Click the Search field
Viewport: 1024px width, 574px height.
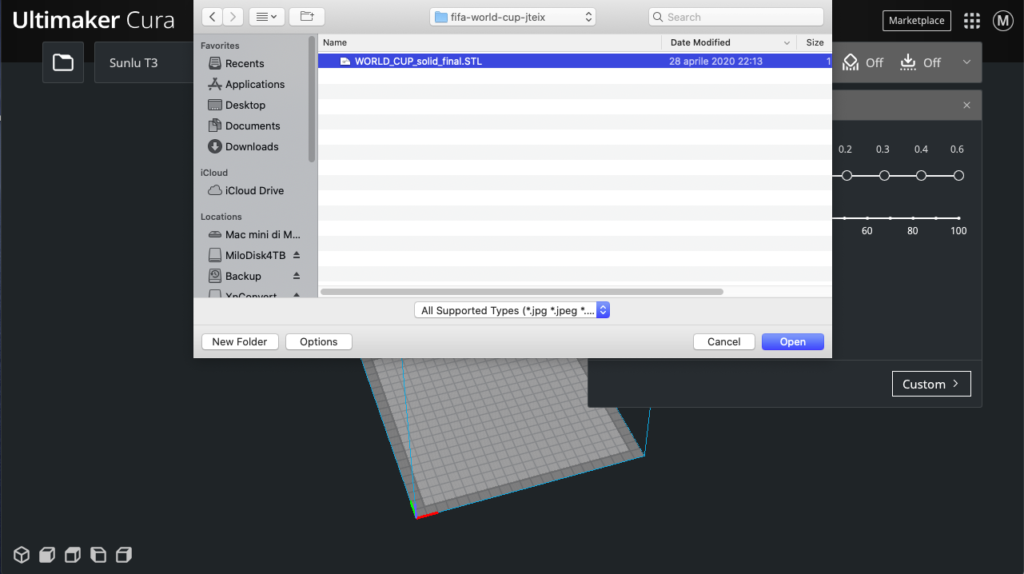pyautogui.click(x=736, y=17)
